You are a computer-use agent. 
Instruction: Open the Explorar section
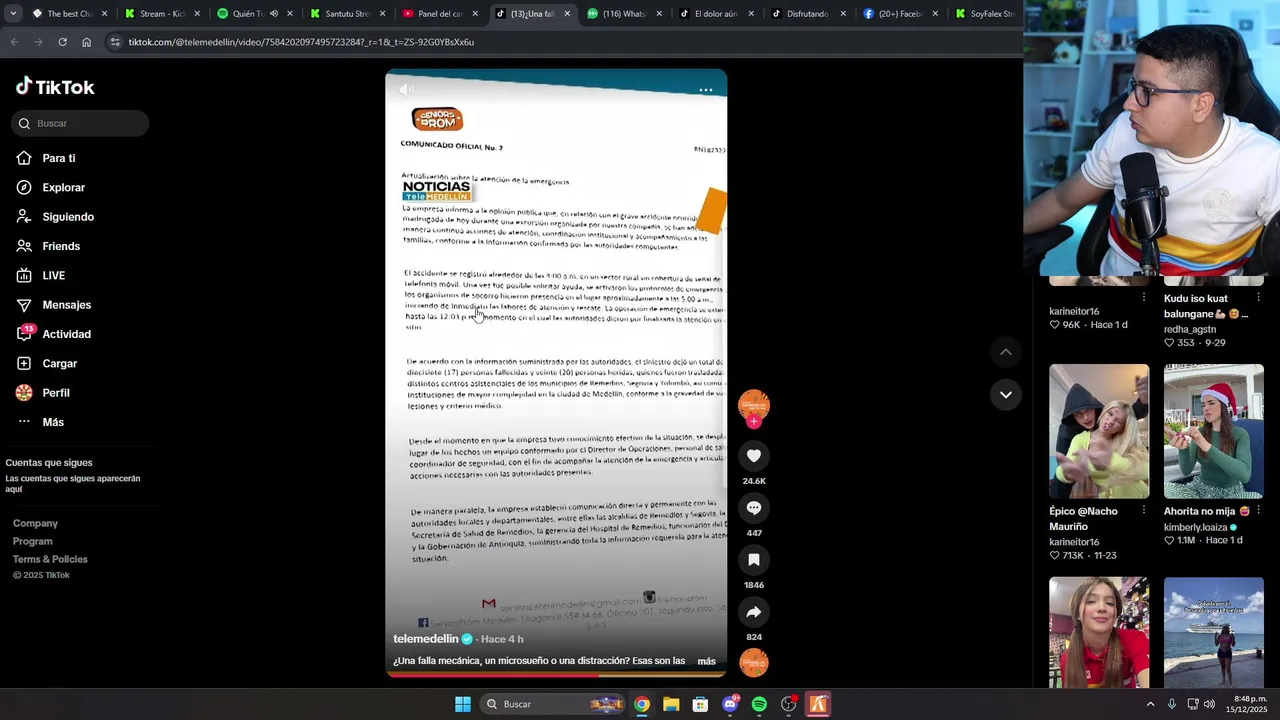click(x=51, y=187)
